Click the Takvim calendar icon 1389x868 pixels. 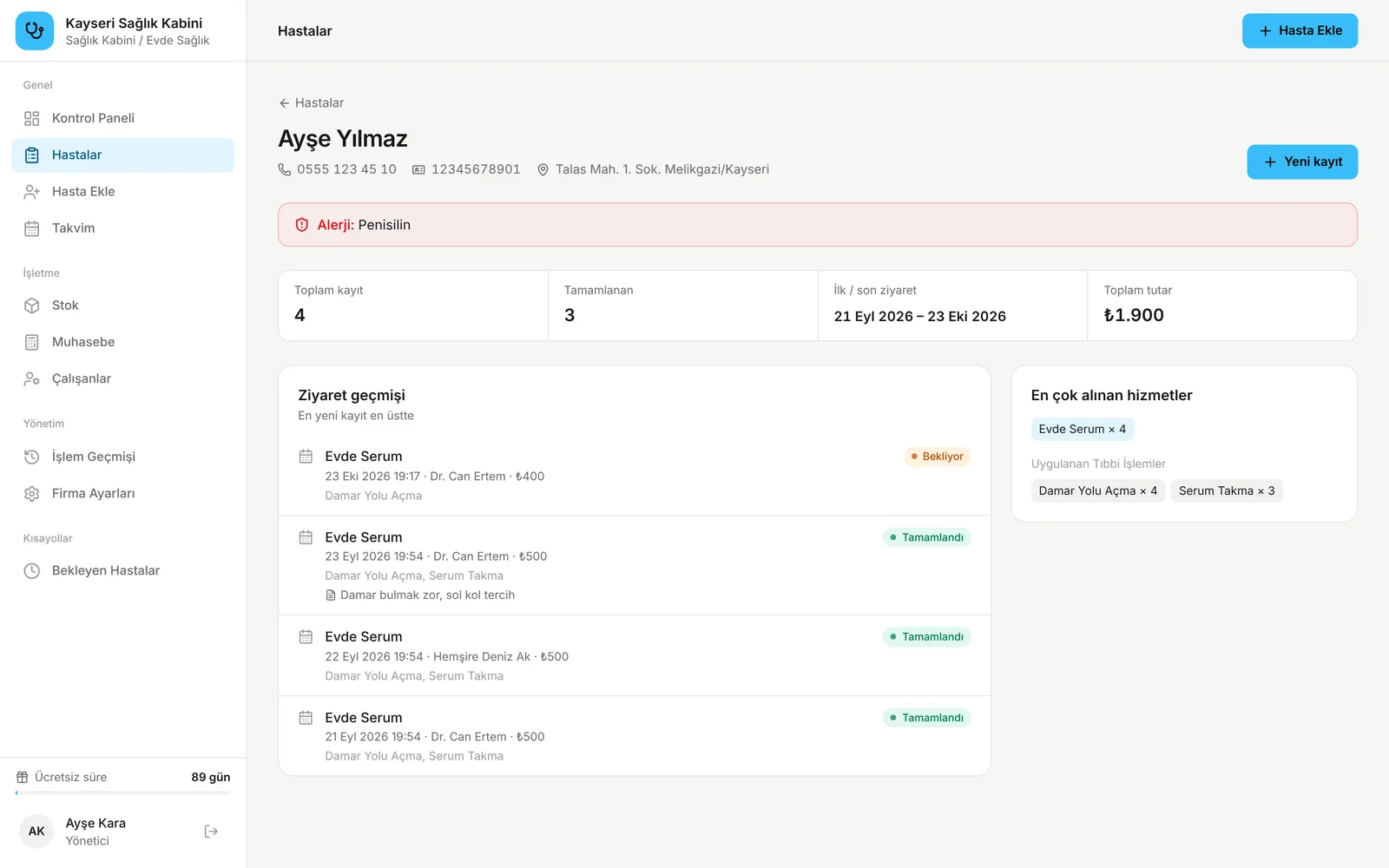(32, 228)
